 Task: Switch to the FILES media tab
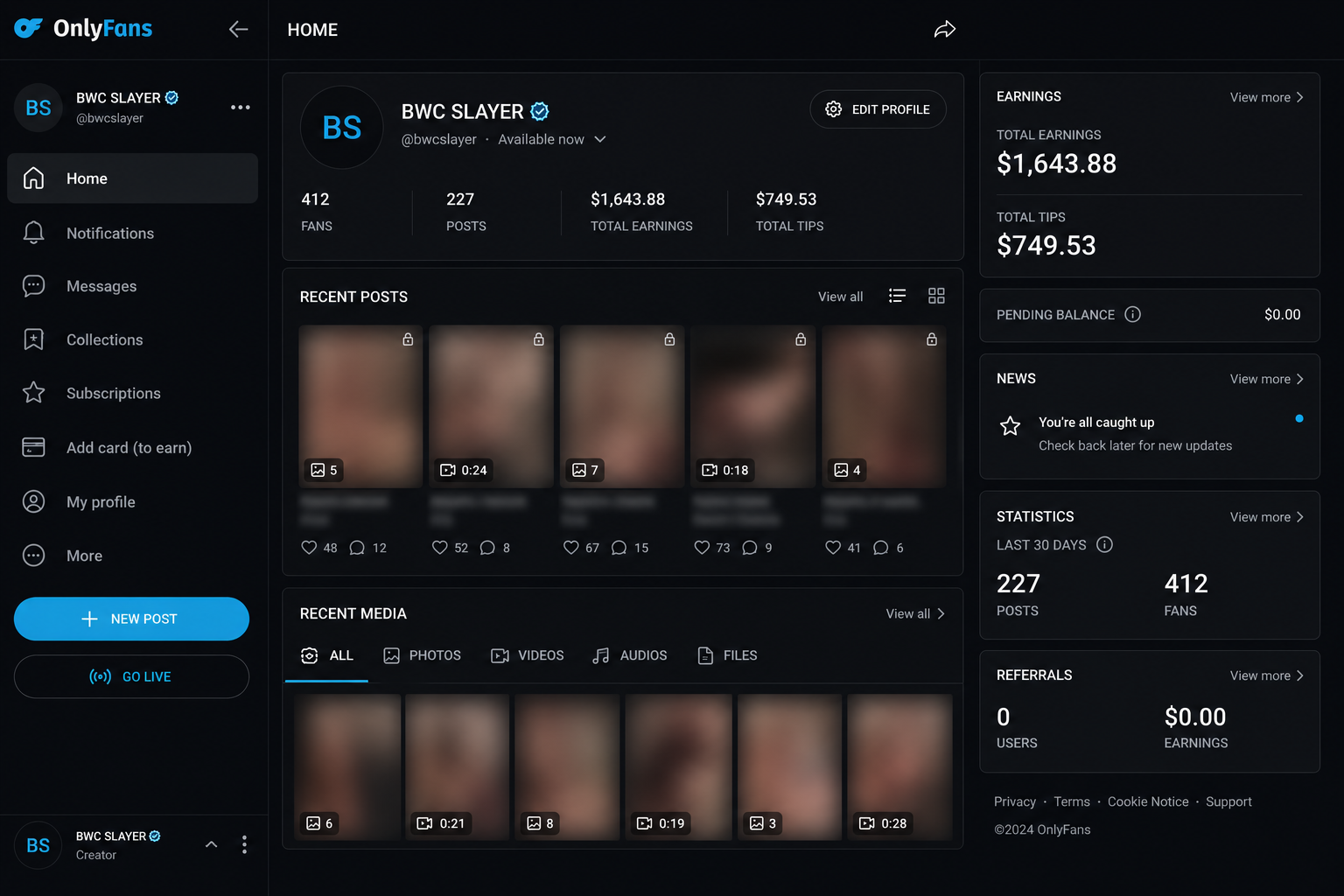pyautogui.click(x=727, y=655)
